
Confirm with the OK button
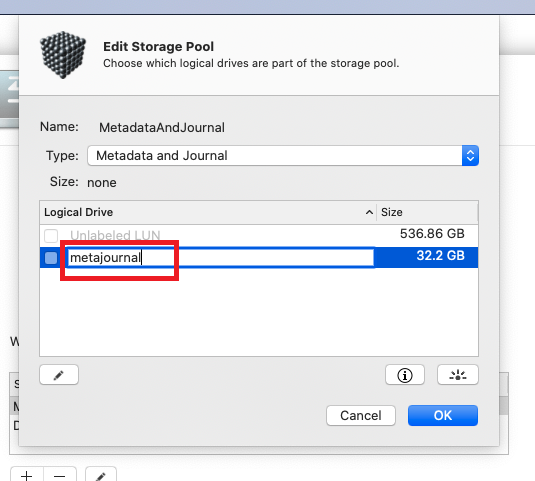pyautogui.click(x=443, y=416)
